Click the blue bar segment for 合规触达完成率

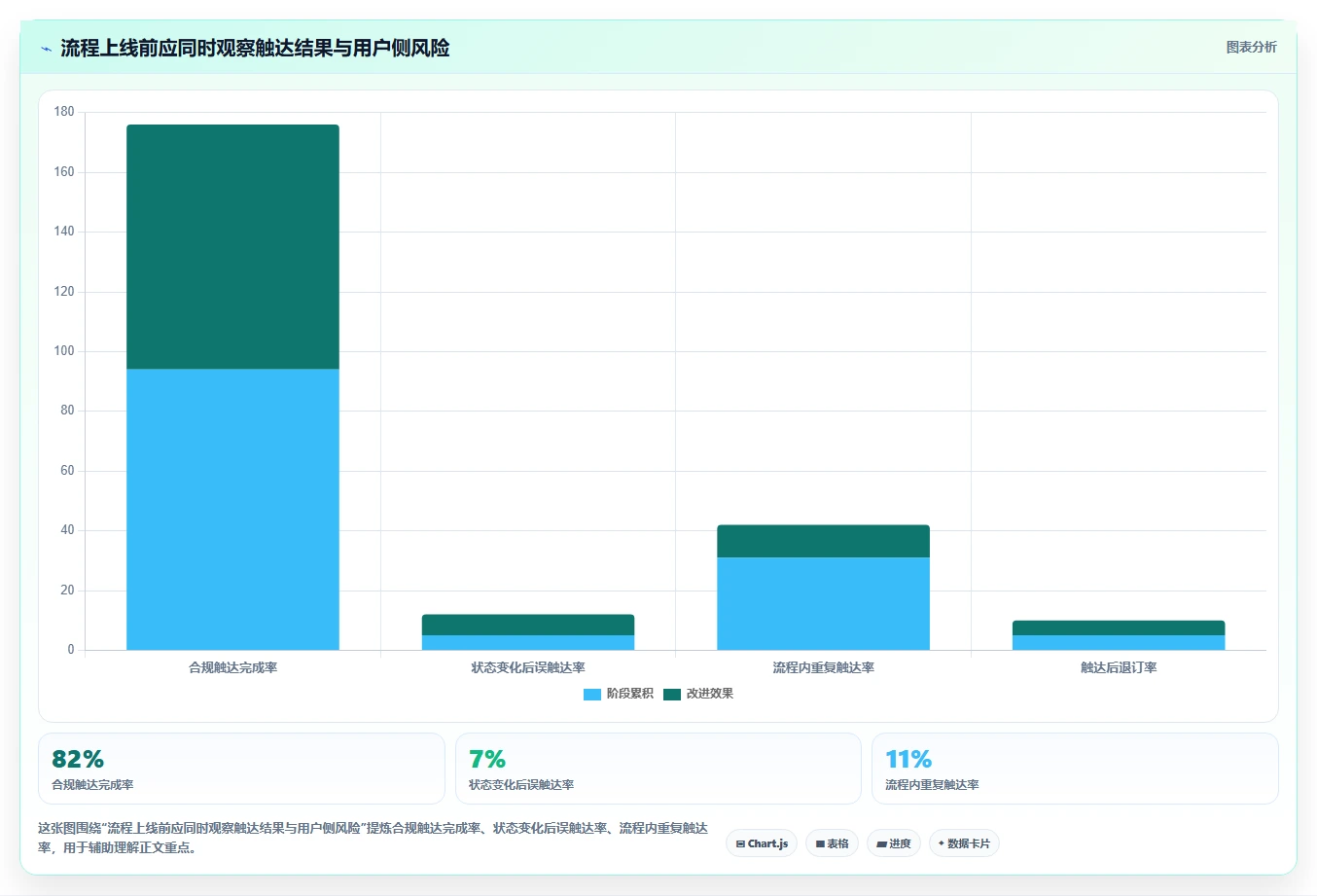point(232,509)
